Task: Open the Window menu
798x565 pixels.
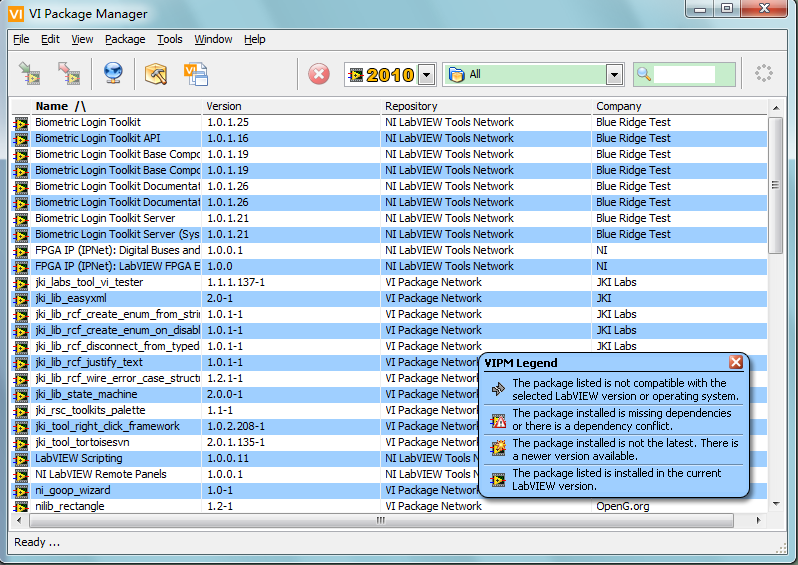Action: pyautogui.click(x=213, y=39)
